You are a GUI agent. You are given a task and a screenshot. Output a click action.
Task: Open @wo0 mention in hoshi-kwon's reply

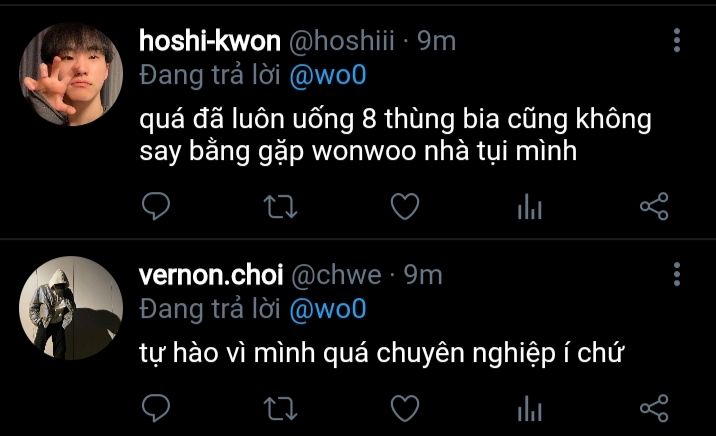(328, 75)
